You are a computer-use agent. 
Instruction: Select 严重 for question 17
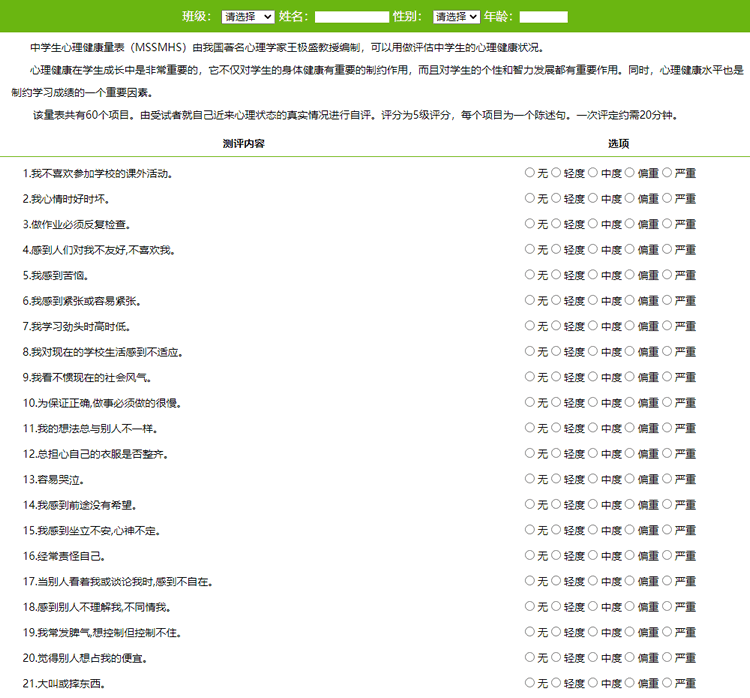click(x=667, y=580)
